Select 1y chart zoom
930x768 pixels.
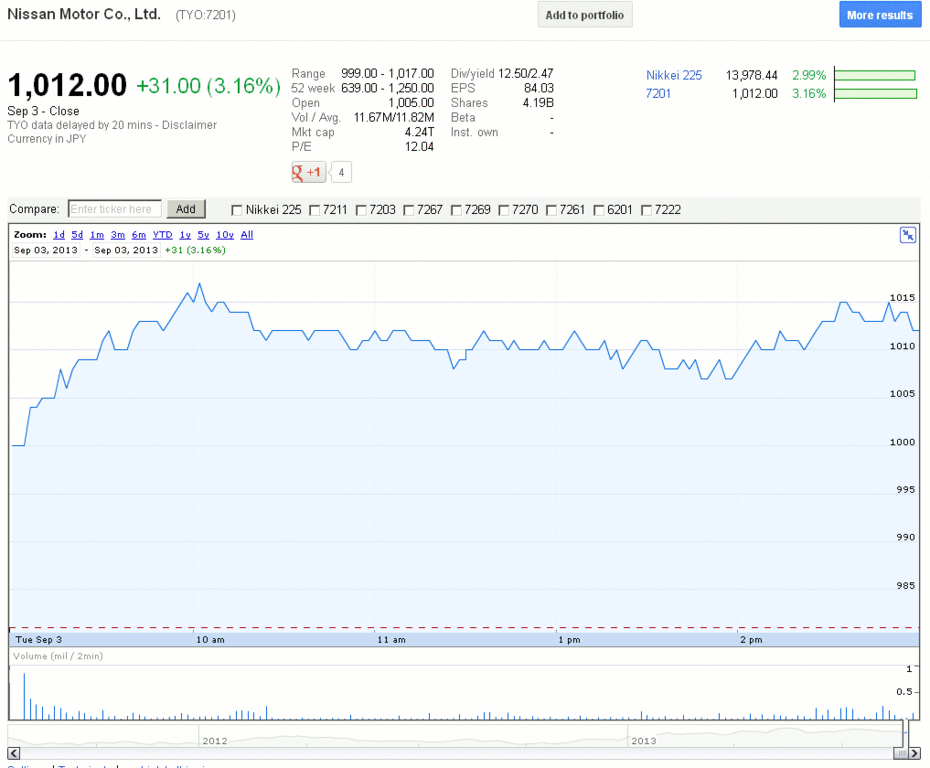185,235
